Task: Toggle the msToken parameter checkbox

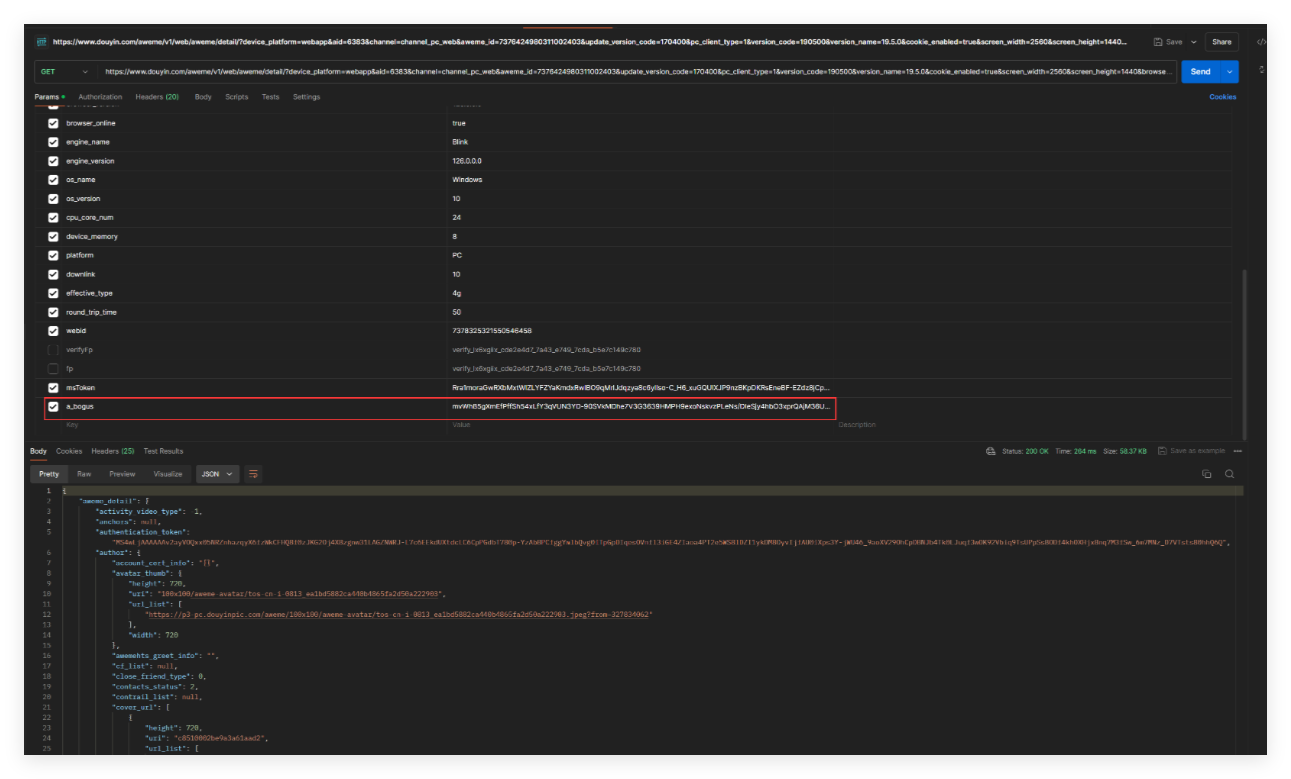Action: (54, 388)
